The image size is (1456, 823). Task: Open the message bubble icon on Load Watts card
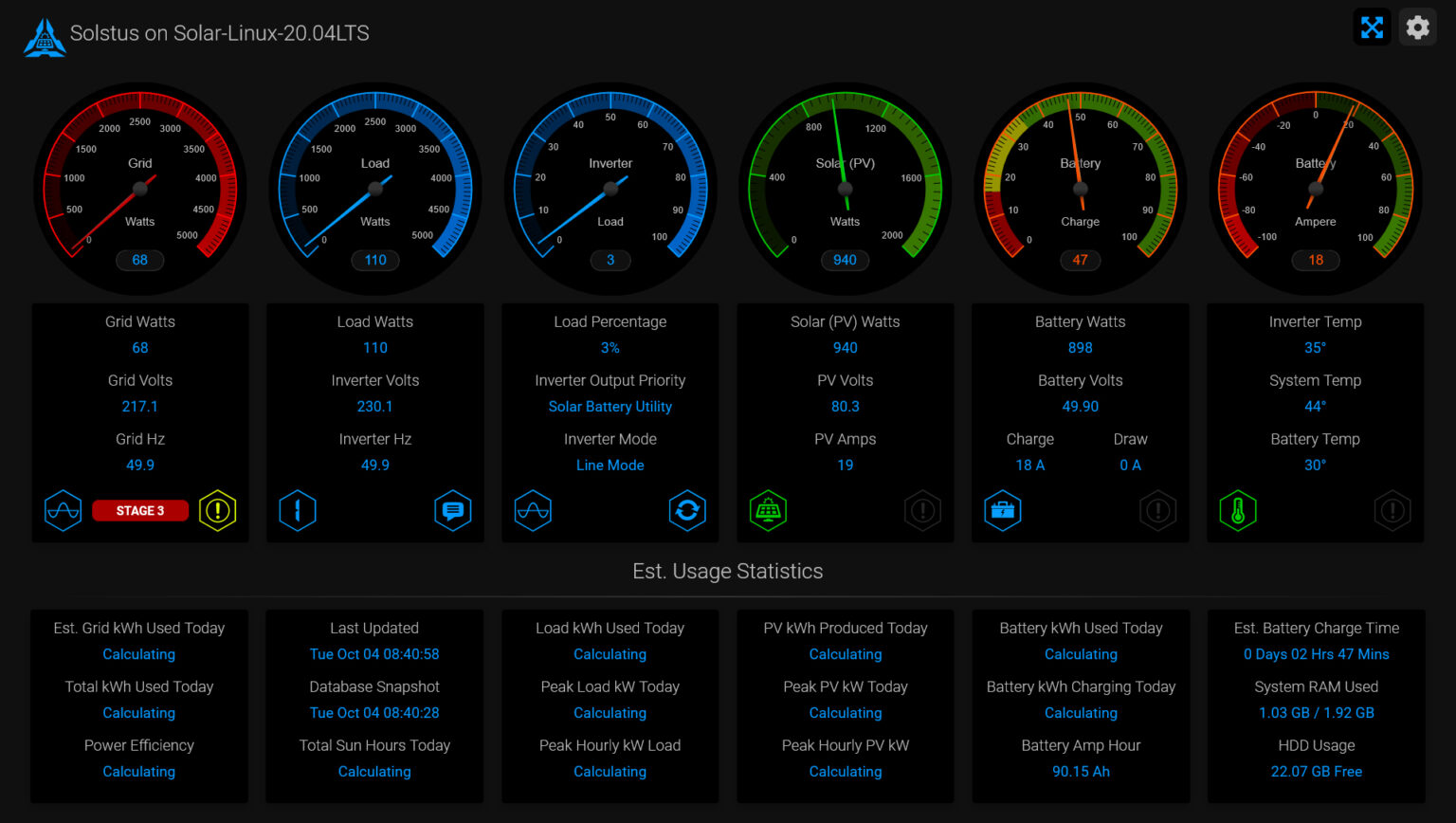point(453,510)
